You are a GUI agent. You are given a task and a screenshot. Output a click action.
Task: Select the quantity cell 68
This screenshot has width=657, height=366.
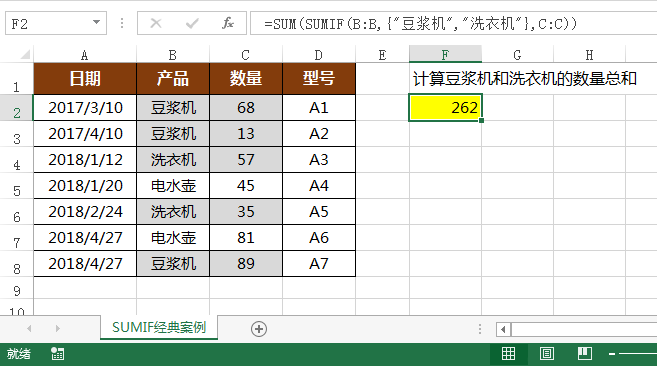point(246,108)
